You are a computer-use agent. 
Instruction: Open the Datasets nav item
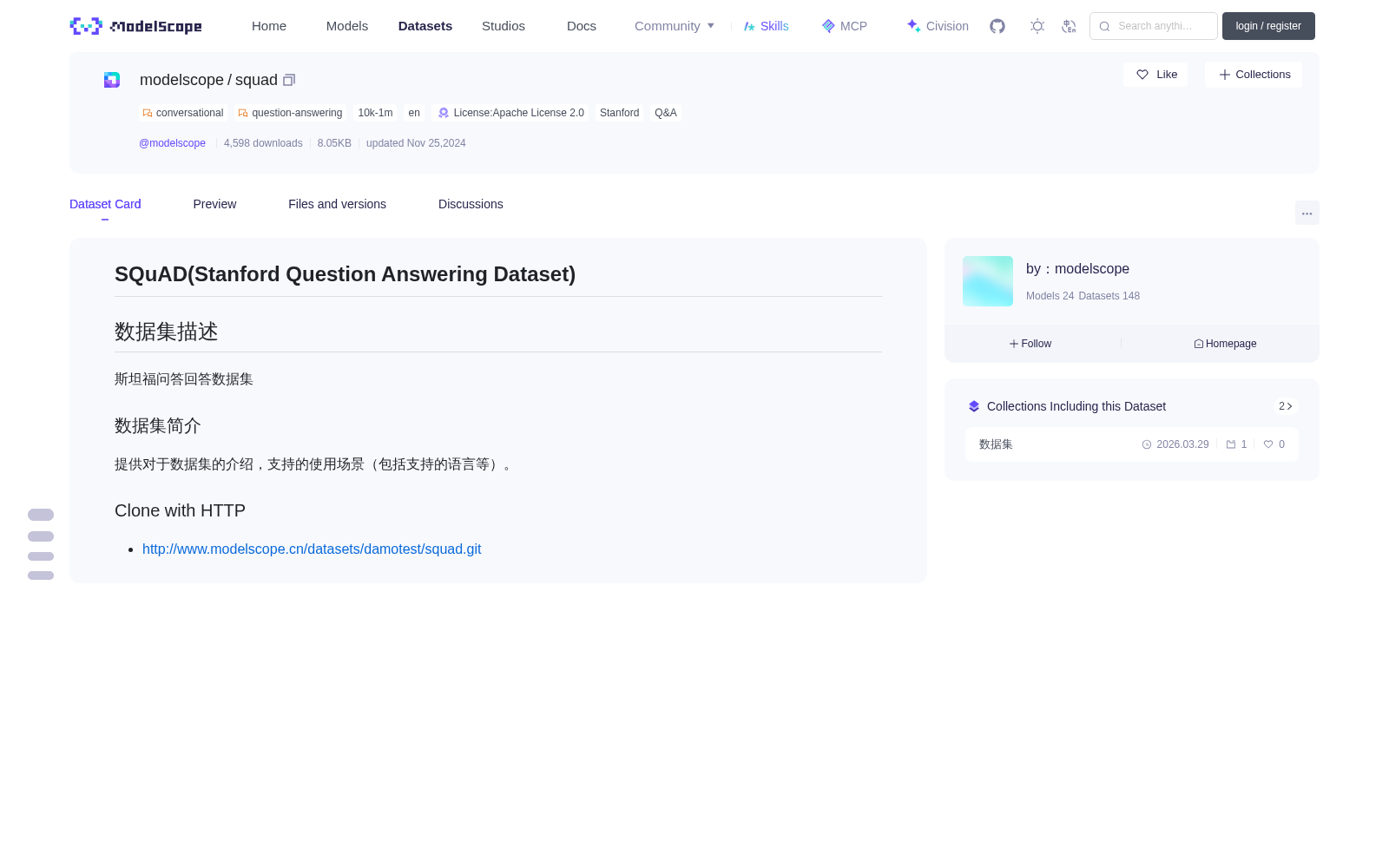pyautogui.click(x=425, y=26)
